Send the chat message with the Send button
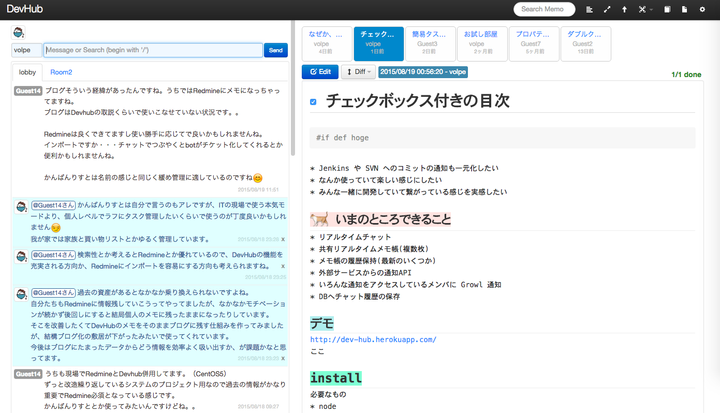 [x=276, y=50]
